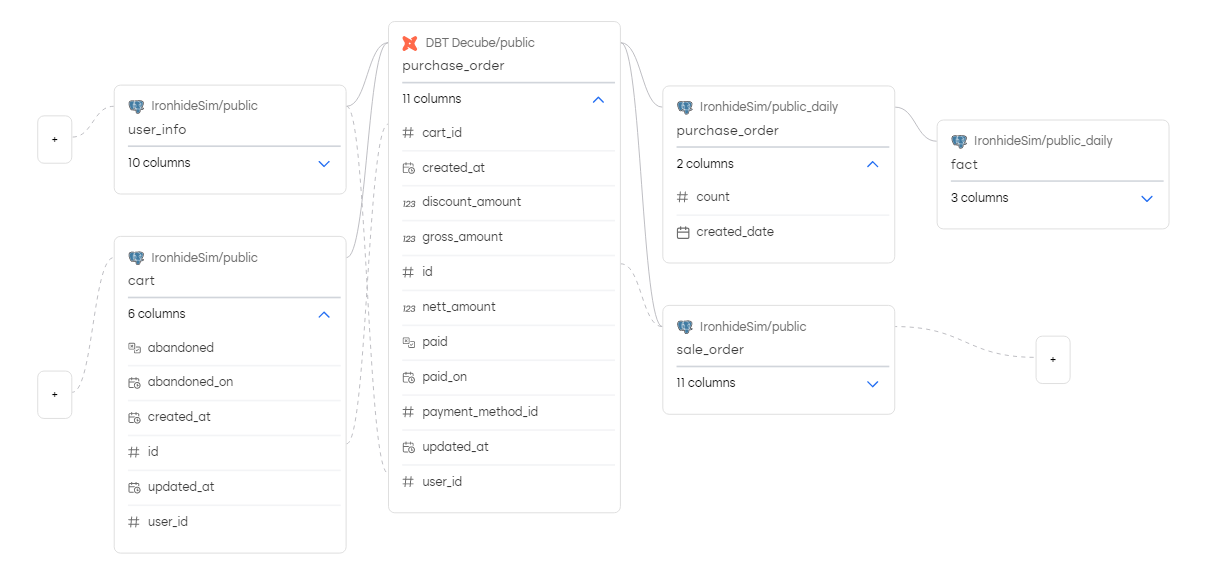Viewport: 1225px width, 578px height.
Task: Collapse the cart 6 columns list
Action: [x=323, y=314]
